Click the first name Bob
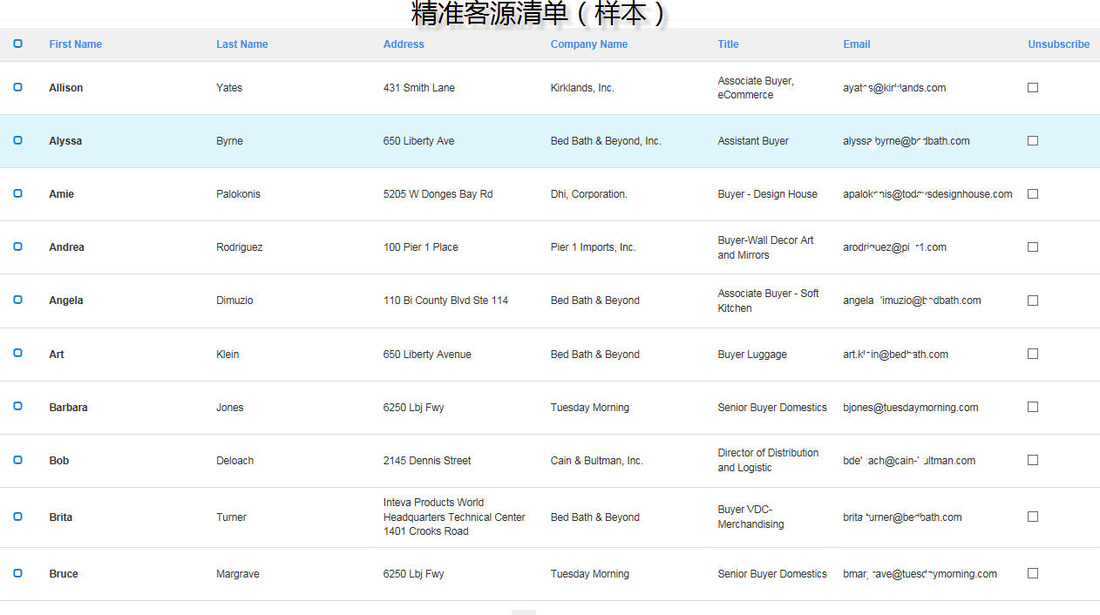Viewport: 1100px width, 615px height. (x=59, y=461)
